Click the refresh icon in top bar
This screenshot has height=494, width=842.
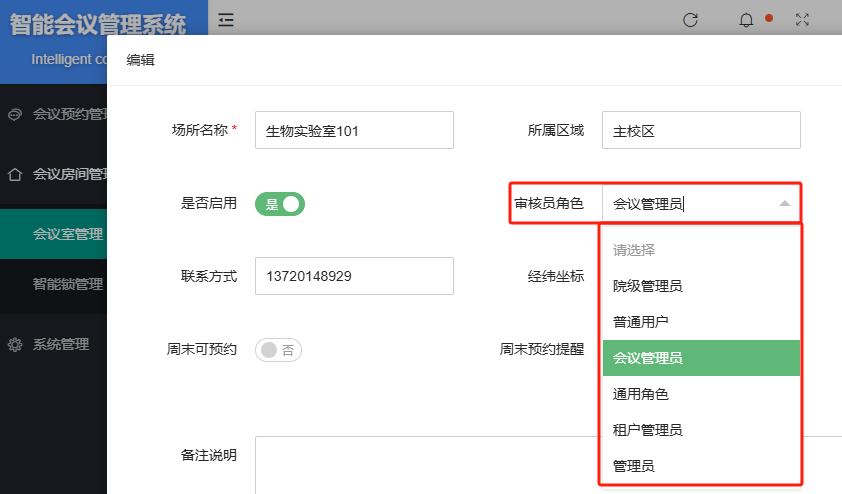pyautogui.click(x=690, y=19)
